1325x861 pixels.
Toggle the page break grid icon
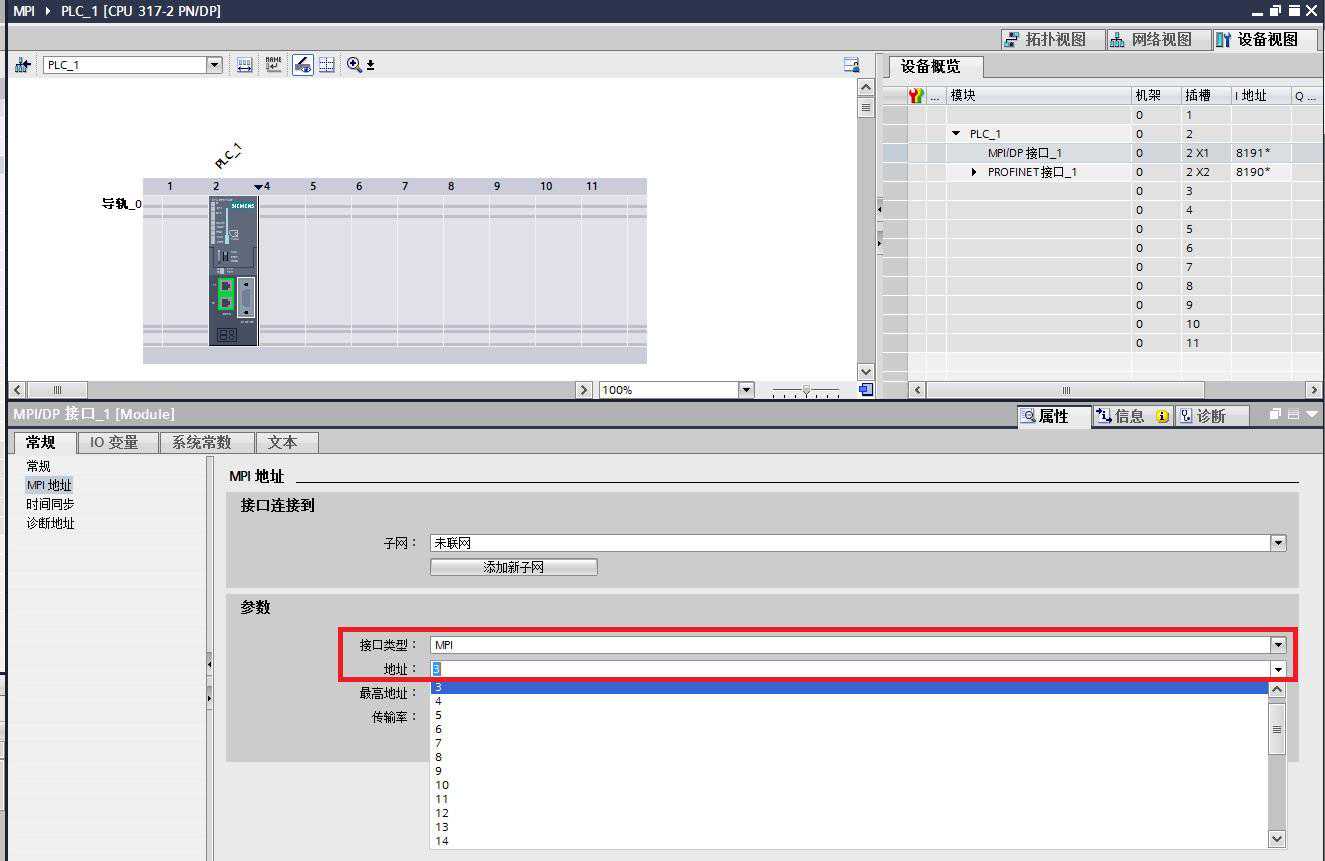(x=327, y=65)
